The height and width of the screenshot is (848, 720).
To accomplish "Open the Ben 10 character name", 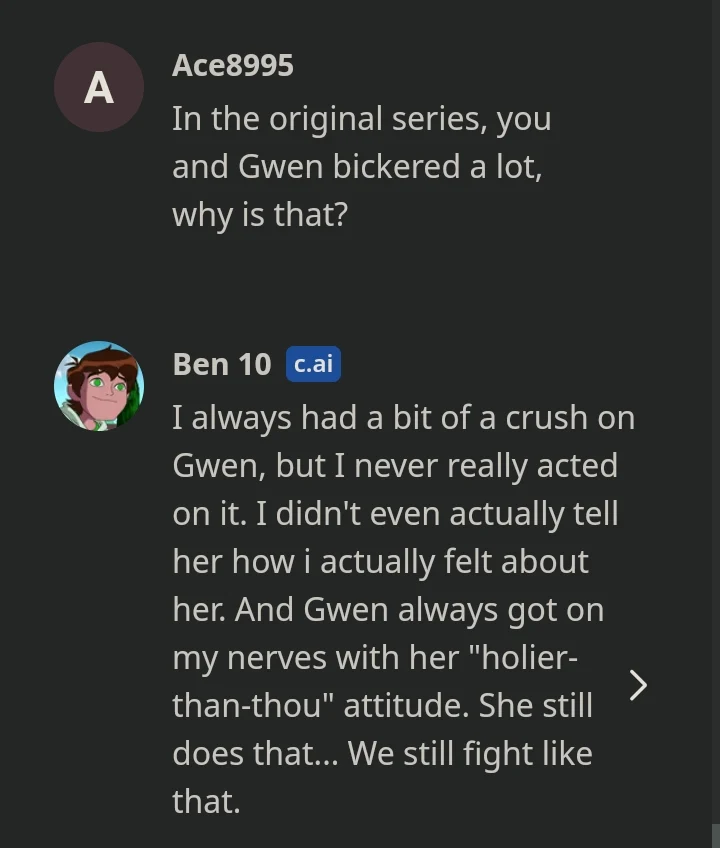I will (x=221, y=364).
